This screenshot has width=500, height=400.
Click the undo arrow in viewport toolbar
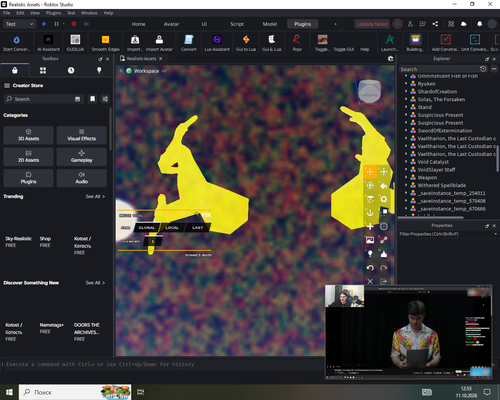[x=370, y=268]
